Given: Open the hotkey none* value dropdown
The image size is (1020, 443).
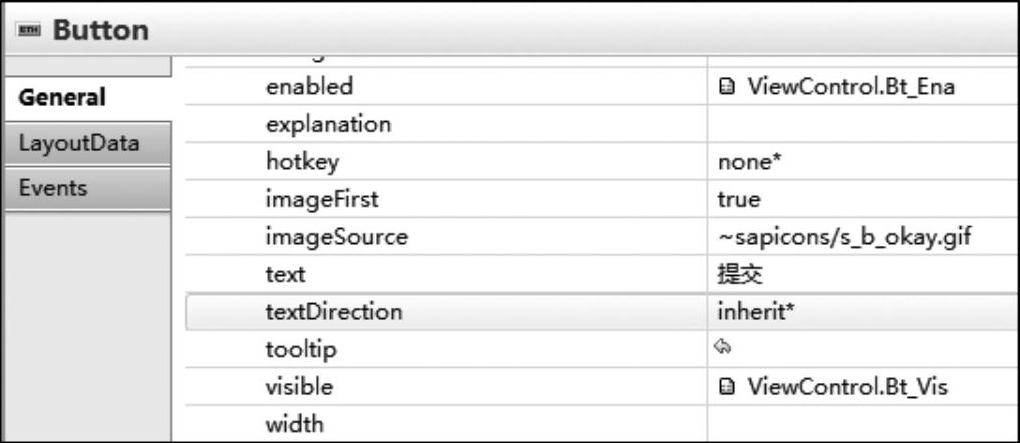Looking at the screenshot, I should (x=863, y=162).
